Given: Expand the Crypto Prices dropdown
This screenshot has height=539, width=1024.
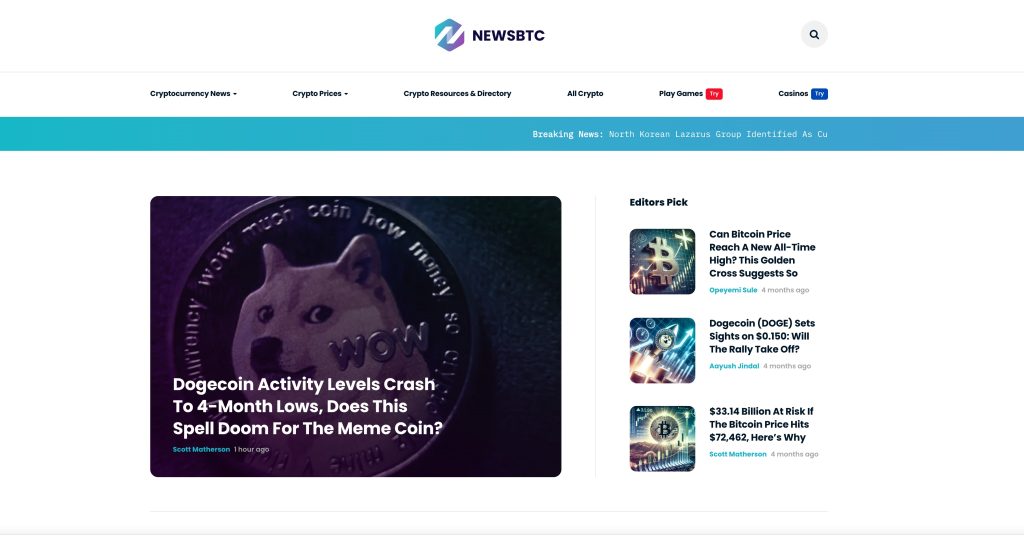Looking at the screenshot, I should [x=320, y=93].
